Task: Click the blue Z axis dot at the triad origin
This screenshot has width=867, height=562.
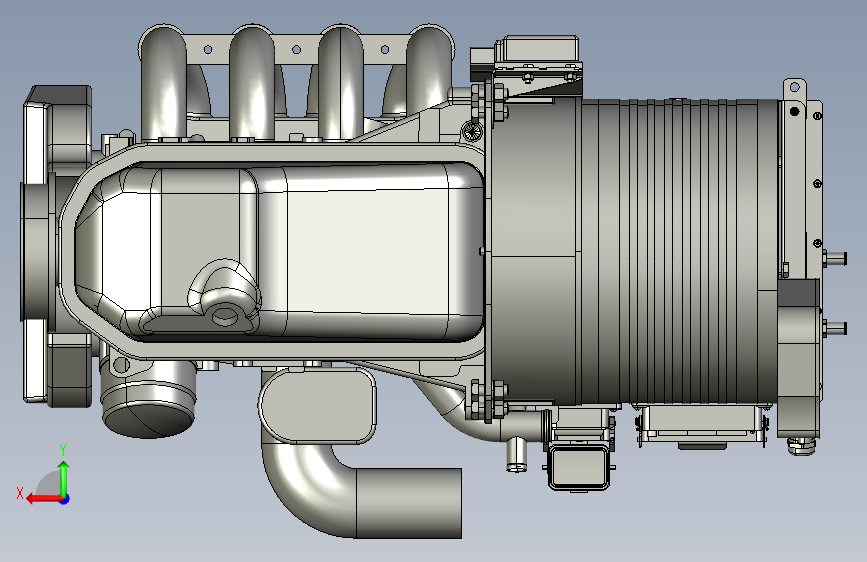Action: click(x=65, y=499)
